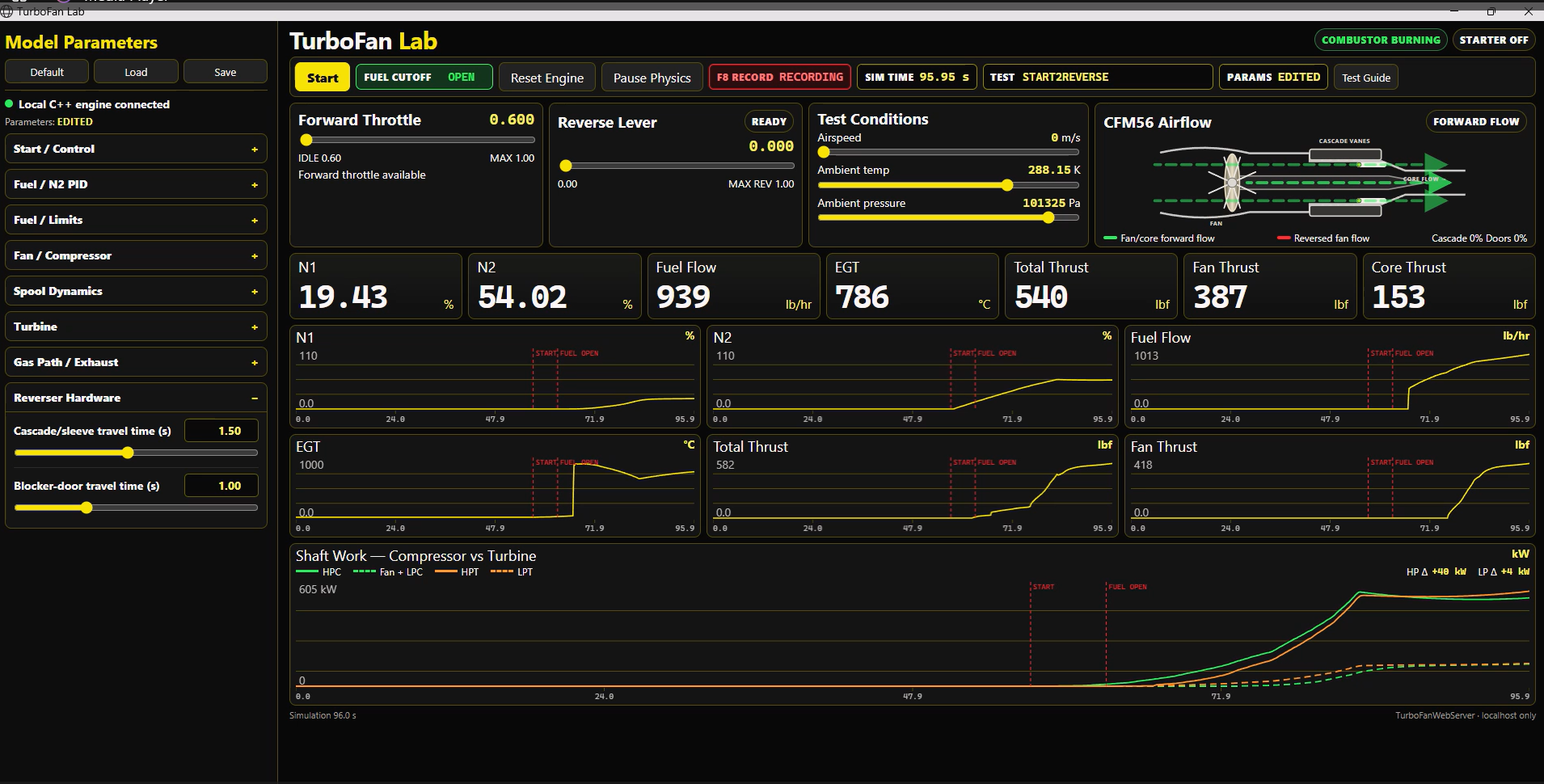This screenshot has width=1544, height=784.
Task: Click the Forward Throttle slider handle
Action: 306,140
